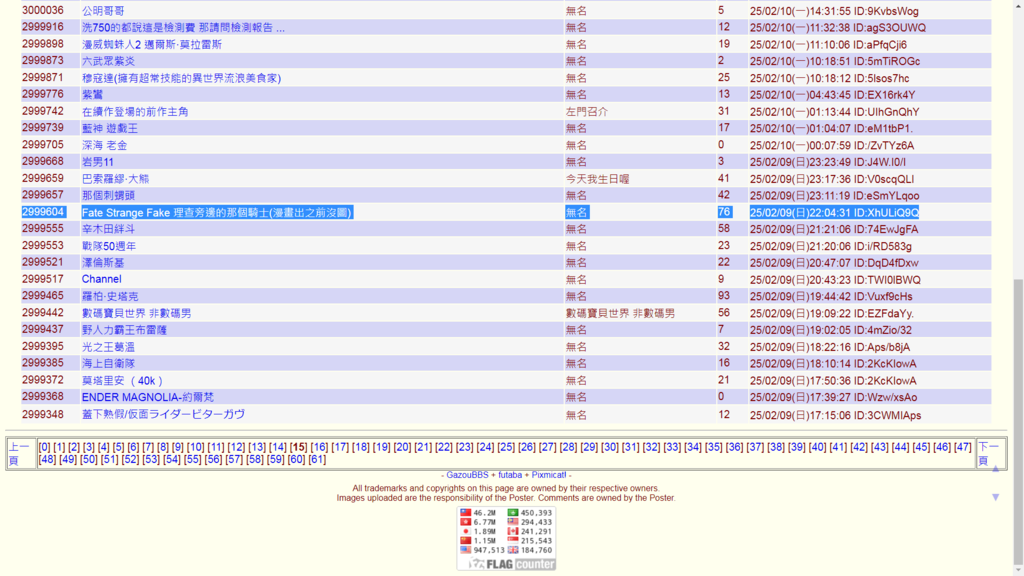The image size is (1024, 576).
Task: Select page [30] in pagination
Action: pyautogui.click(x=609, y=447)
